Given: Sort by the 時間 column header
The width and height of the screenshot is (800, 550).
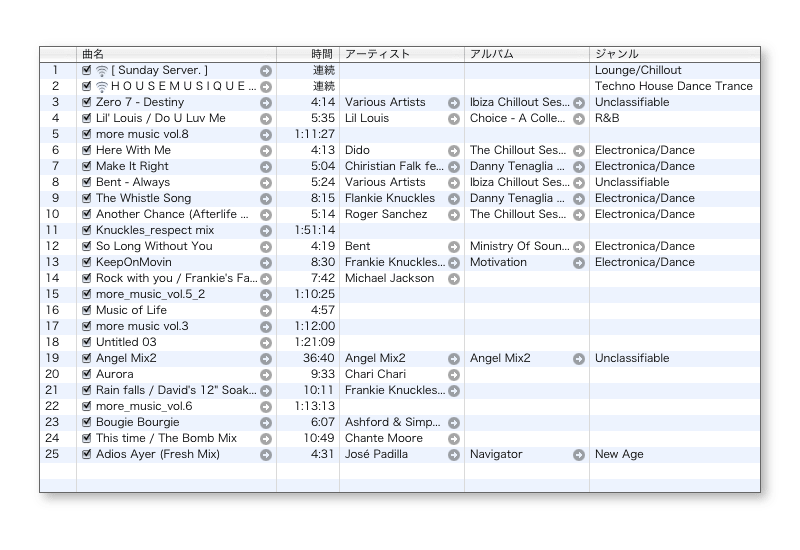Looking at the screenshot, I should coord(308,54).
